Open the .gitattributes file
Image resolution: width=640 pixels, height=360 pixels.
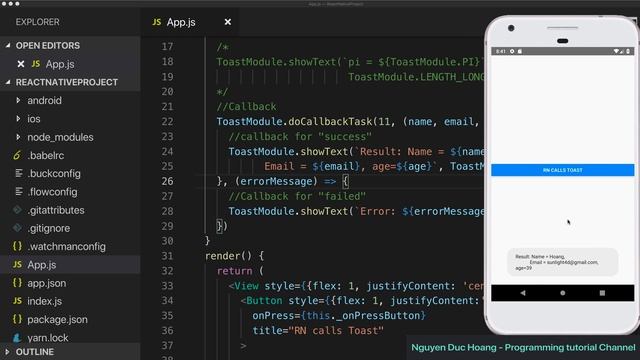point(56,210)
